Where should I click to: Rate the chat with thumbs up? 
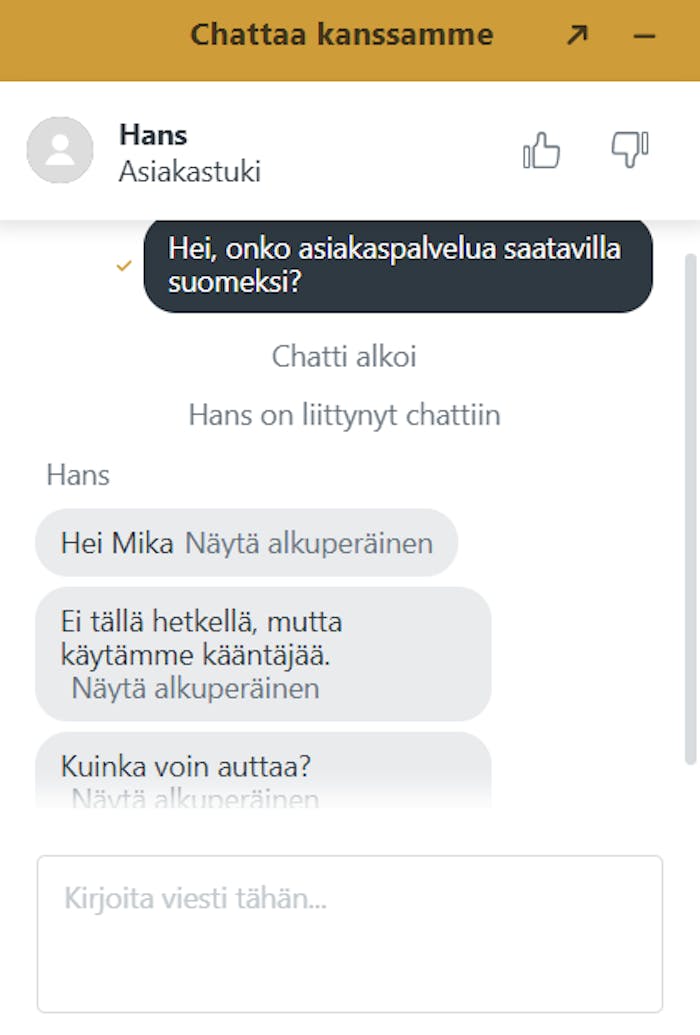(541, 151)
